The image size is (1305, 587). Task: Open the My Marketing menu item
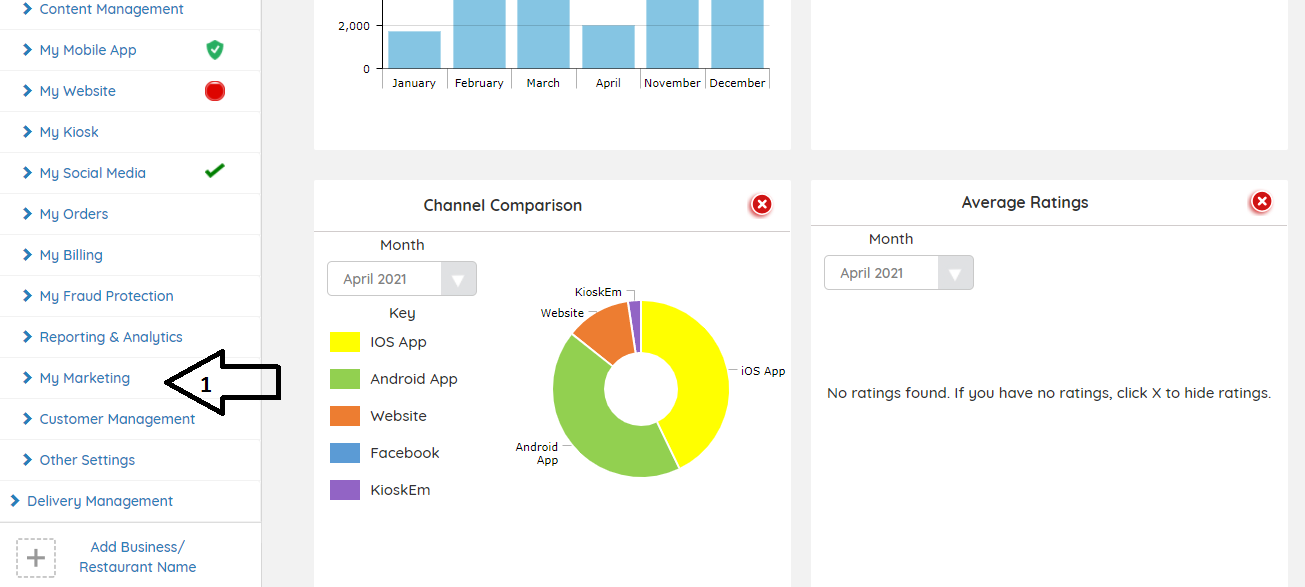click(x=84, y=378)
